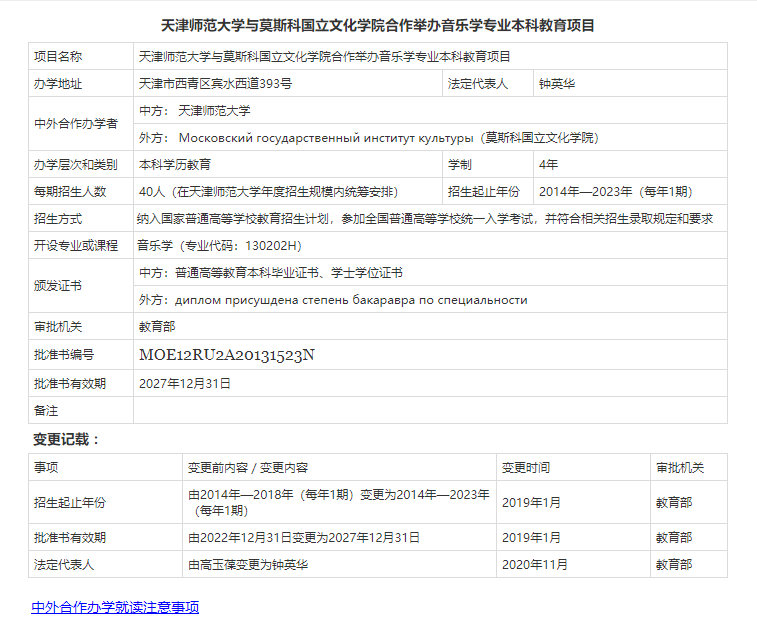
Task: Click the 音乐学（专业代码：130202H） value
Action: [219, 246]
